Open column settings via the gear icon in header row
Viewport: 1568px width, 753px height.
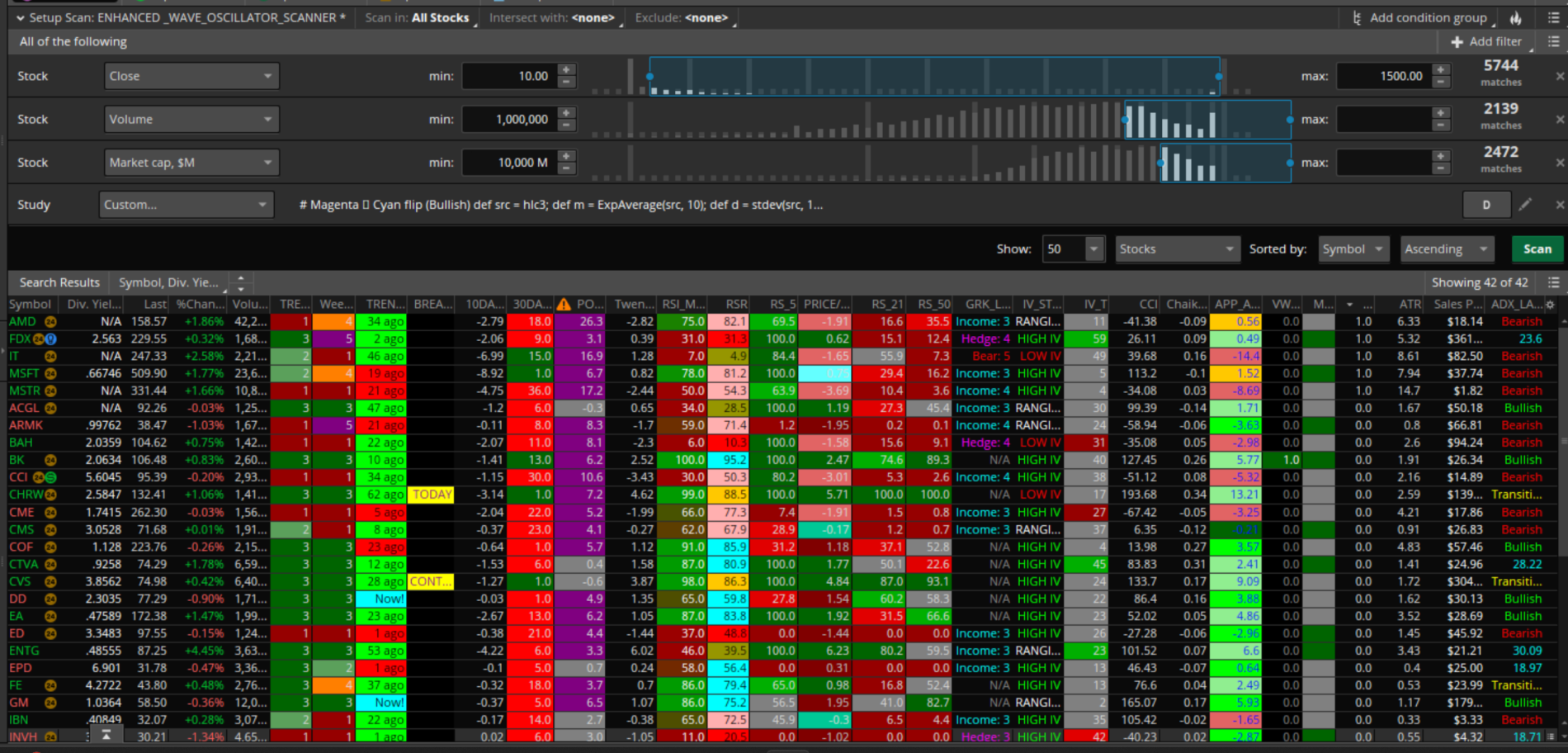click(x=1550, y=305)
